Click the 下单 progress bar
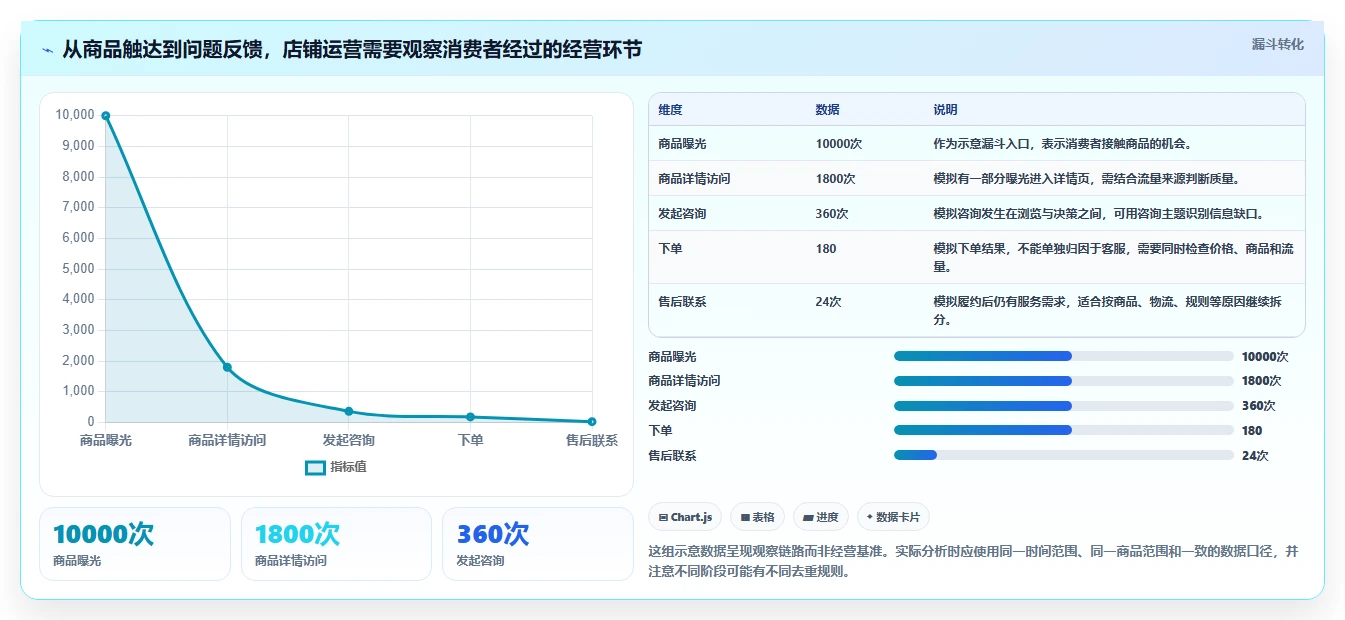Screen dimensions: 1345x620 1064,430
